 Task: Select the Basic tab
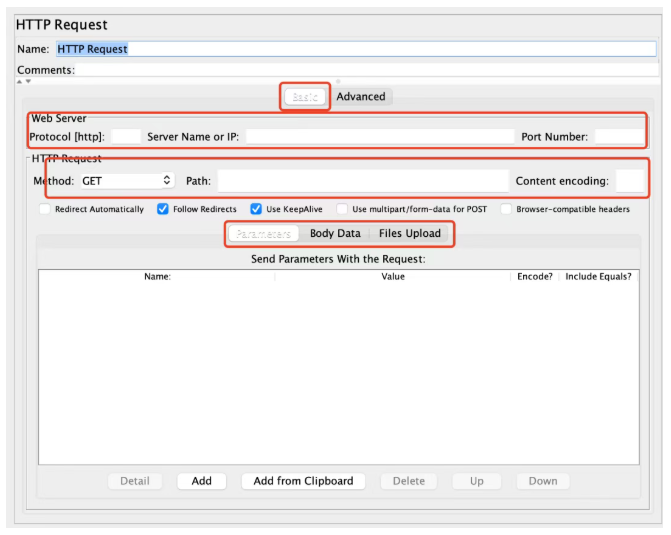click(305, 97)
